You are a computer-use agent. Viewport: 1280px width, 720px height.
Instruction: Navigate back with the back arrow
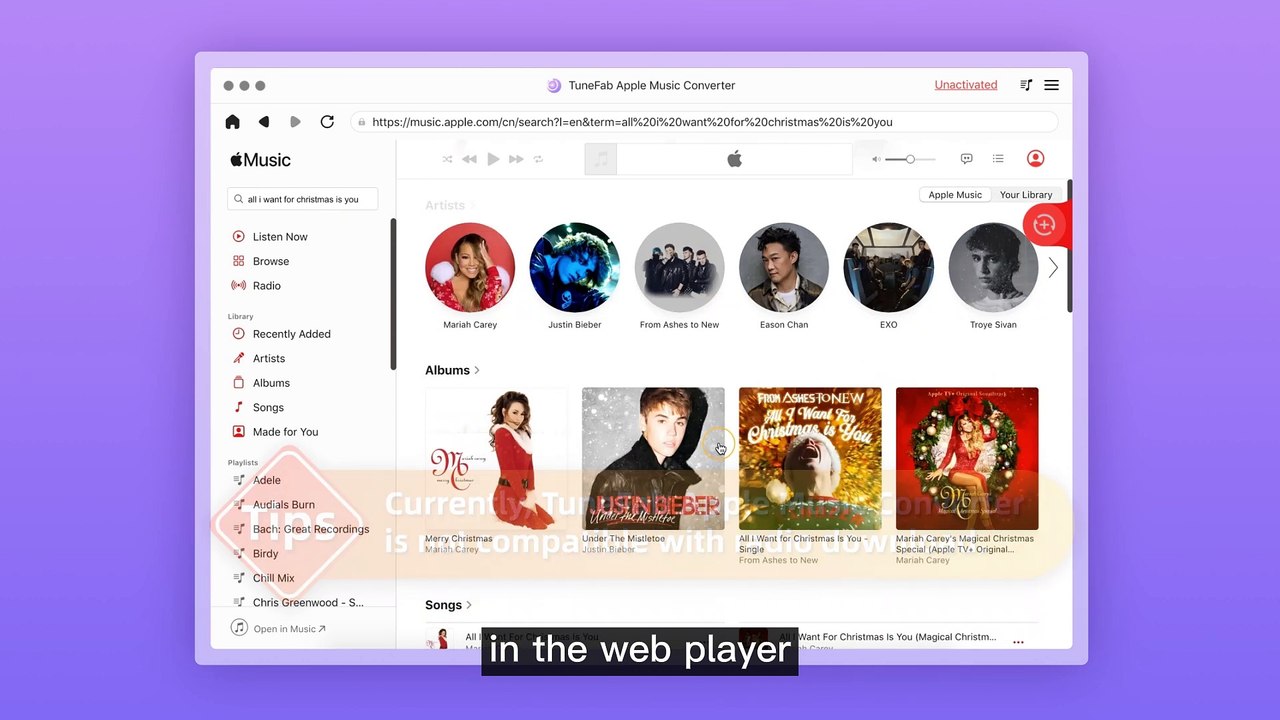click(264, 122)
